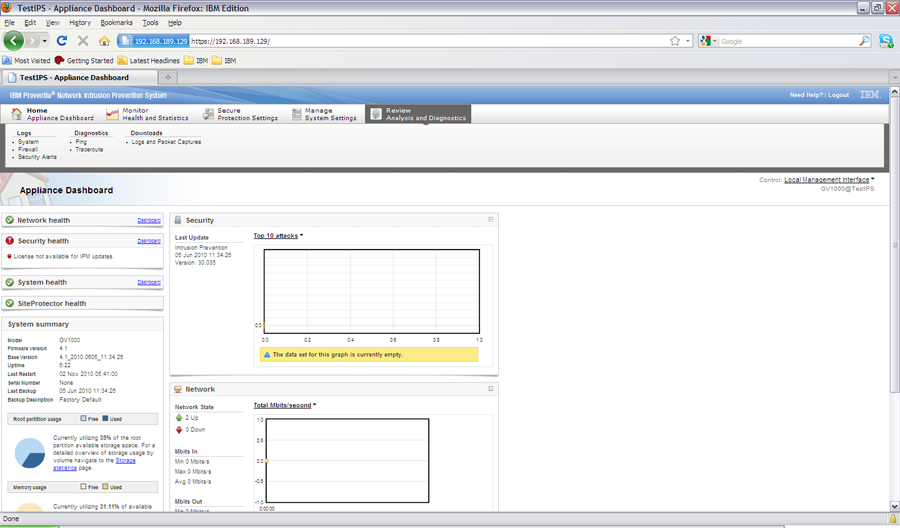The width and height of the screenshot is (900, 528).
Task: Click warning icon in empty graph notice
Action: (267, 355)
